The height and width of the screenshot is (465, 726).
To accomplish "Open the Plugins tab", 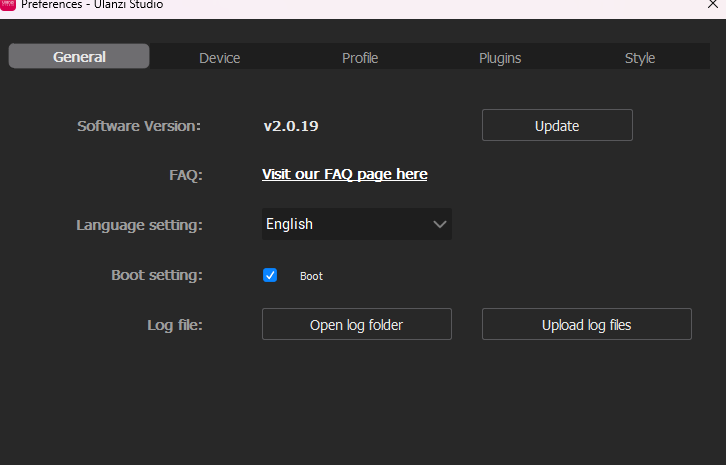I will click(500, 58).
